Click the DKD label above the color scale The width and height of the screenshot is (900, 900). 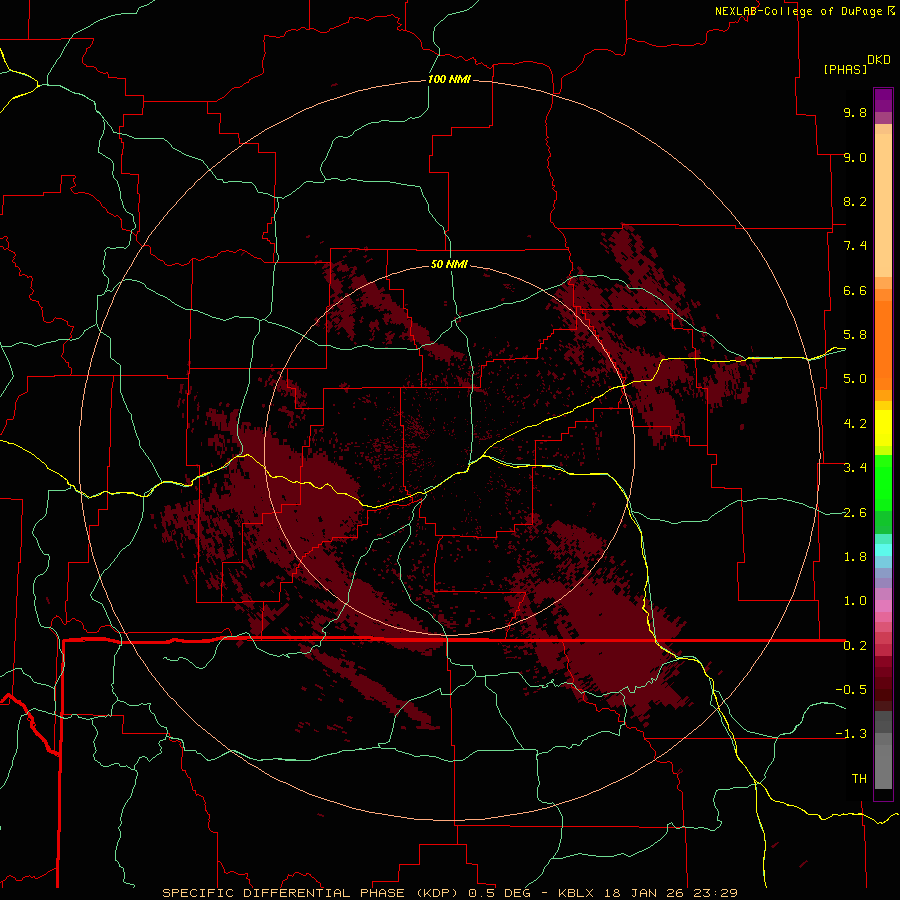tap(879, 60)
